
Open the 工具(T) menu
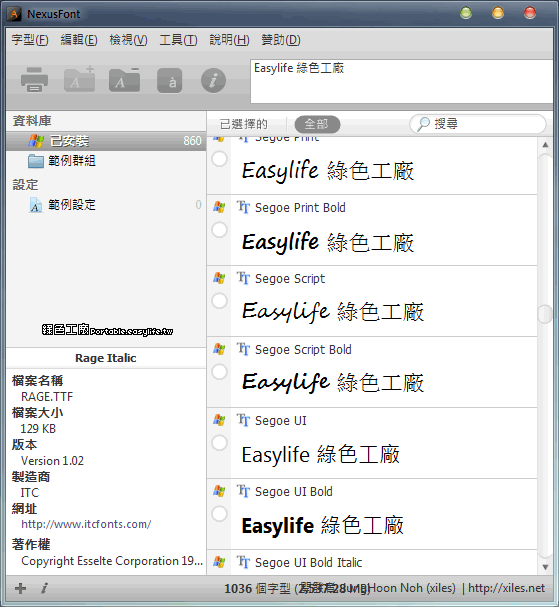pyautogui.click(x=178, y=40)
